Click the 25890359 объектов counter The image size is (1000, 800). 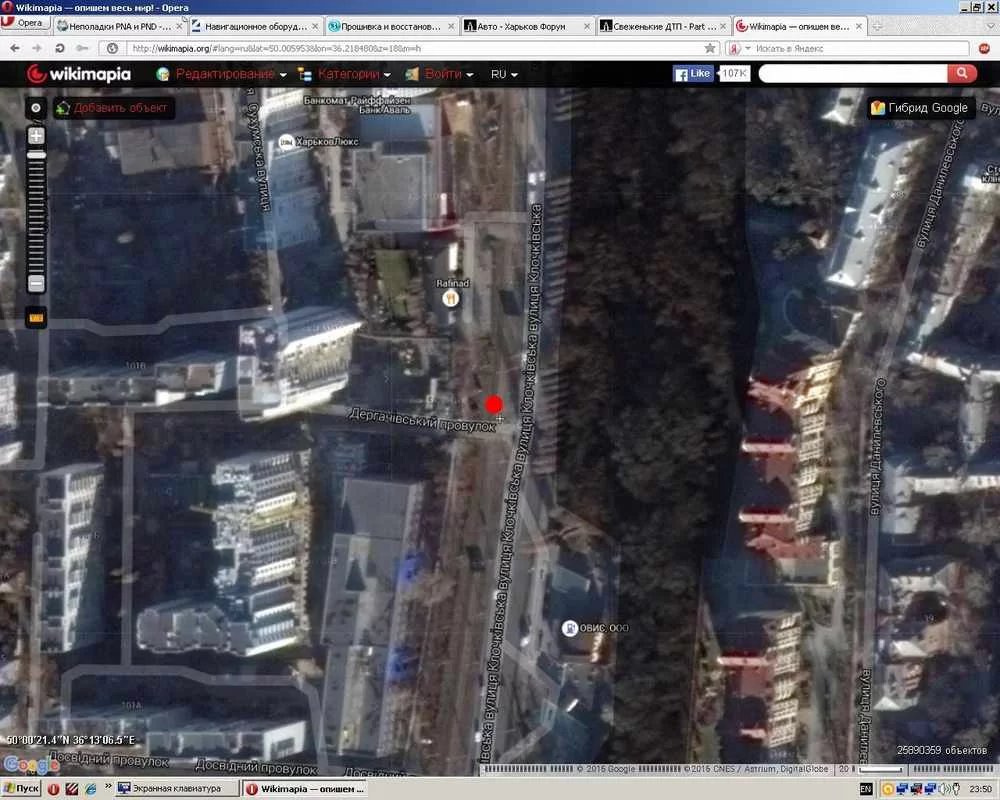point(941,750)
